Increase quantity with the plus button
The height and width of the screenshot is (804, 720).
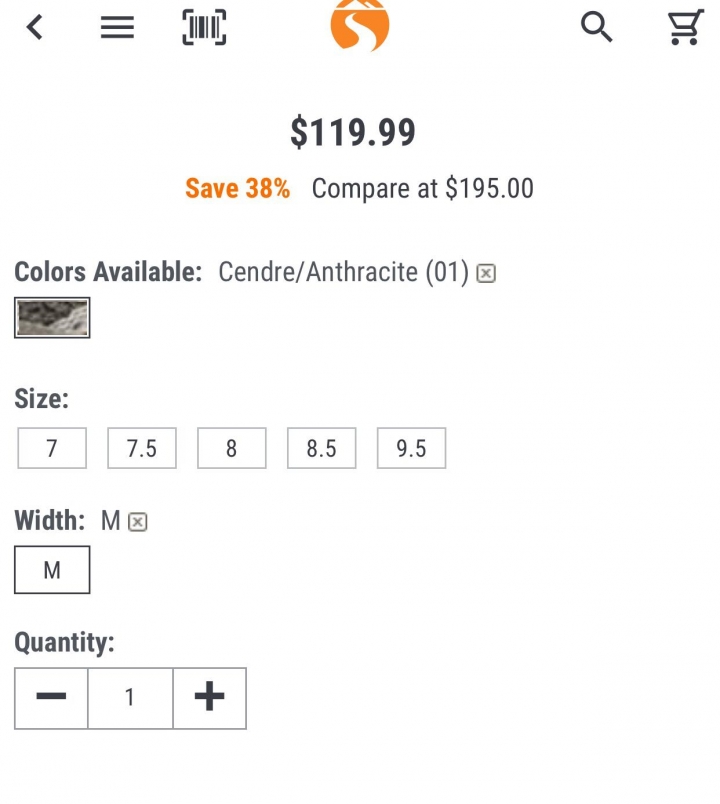(210, 698)
